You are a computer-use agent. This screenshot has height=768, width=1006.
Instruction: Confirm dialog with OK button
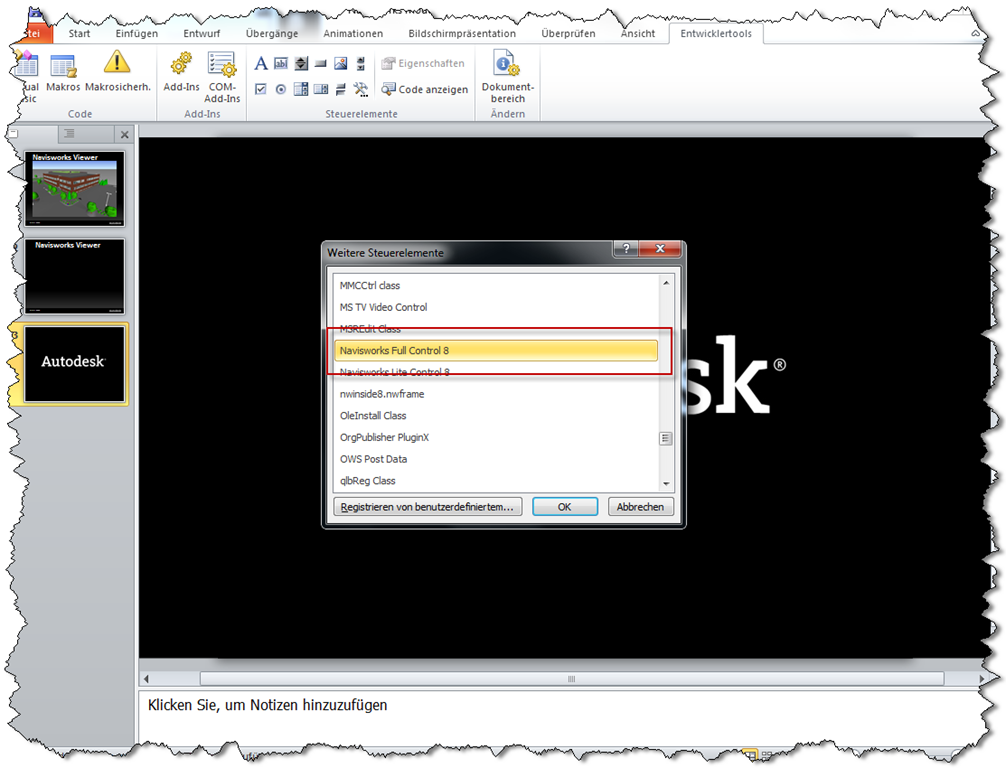pyautogui.click(x=564, y=507)
